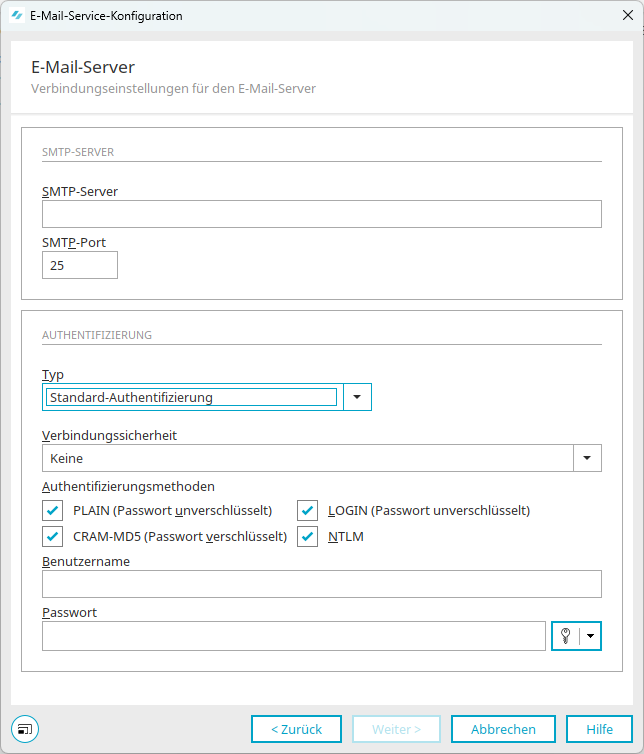The image size is (644, 754).
Task: Toggle the LOGIN authentication checkbox
Action: click(x=307, y=510)
